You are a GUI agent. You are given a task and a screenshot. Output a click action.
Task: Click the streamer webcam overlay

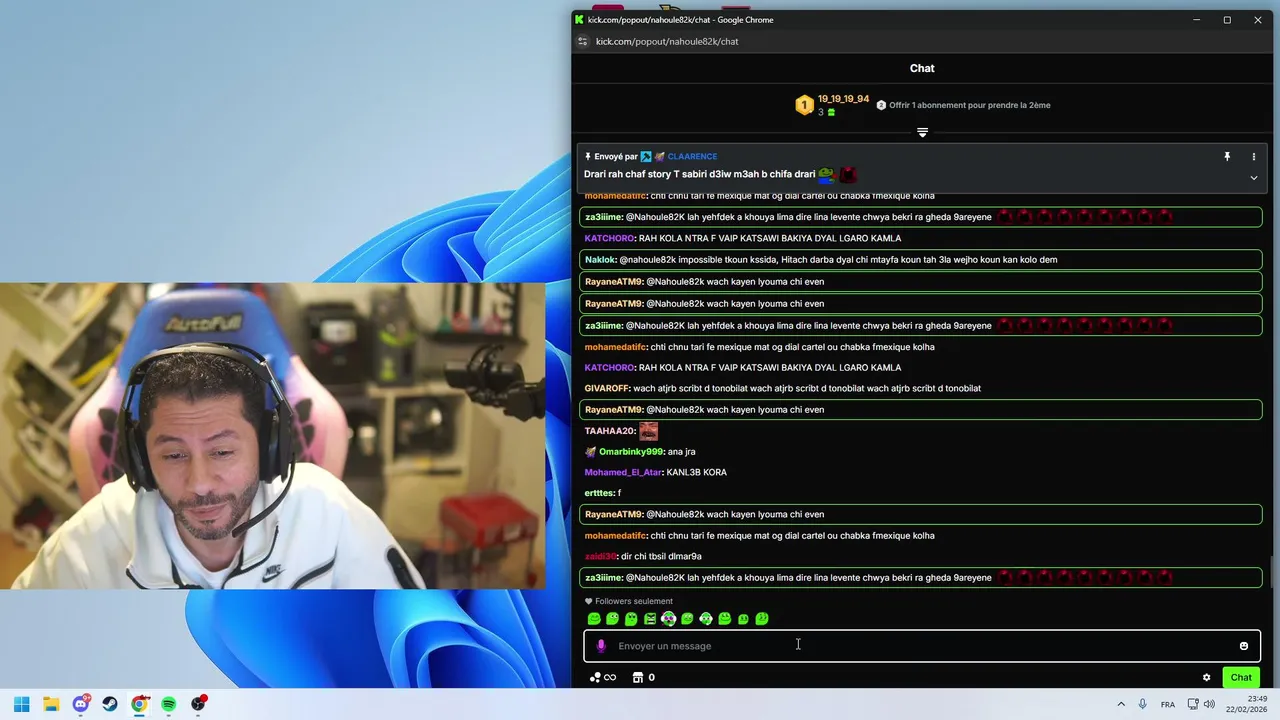point(272,436)
